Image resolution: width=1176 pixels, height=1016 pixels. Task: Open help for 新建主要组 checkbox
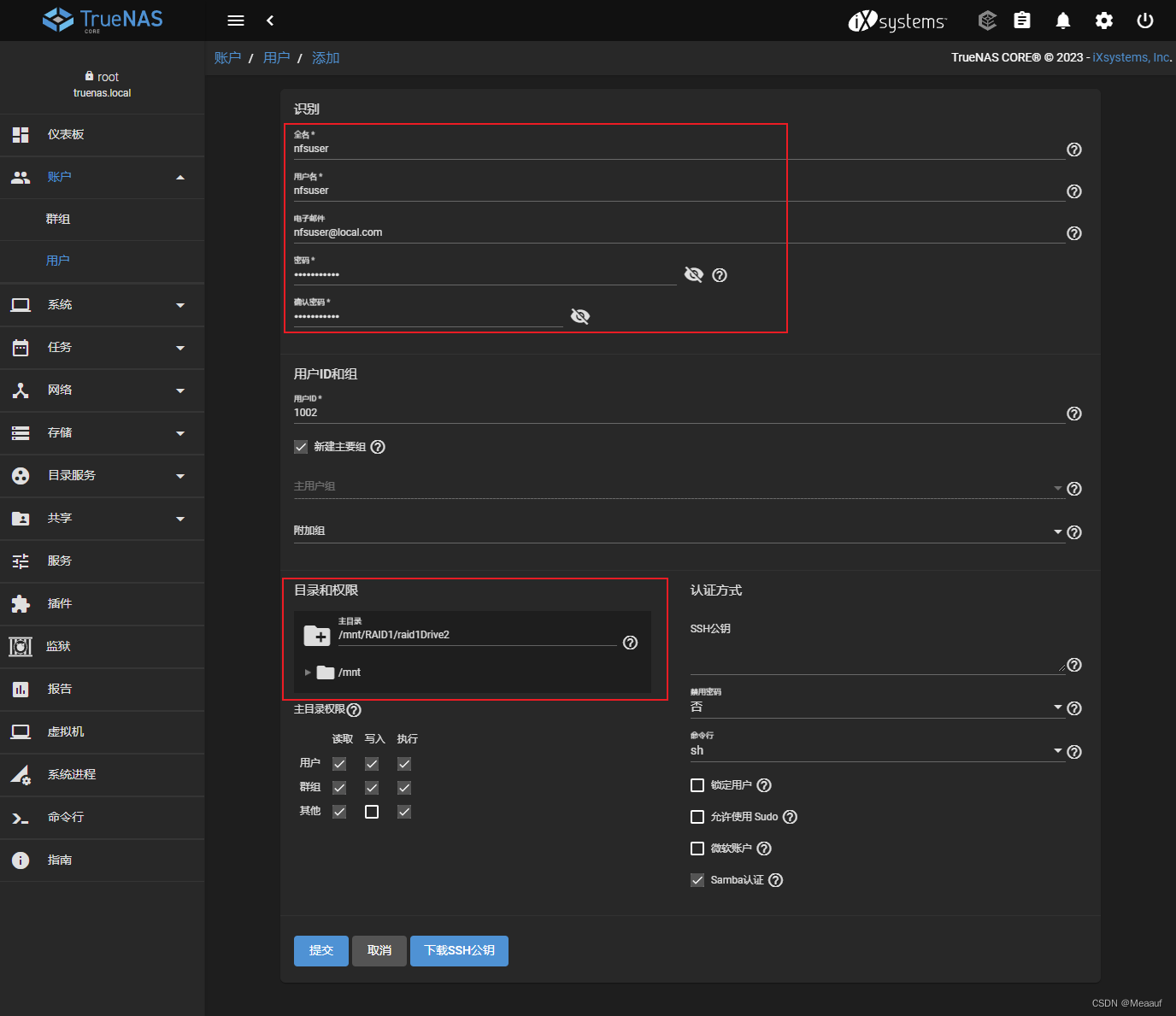tap(378, 447)
